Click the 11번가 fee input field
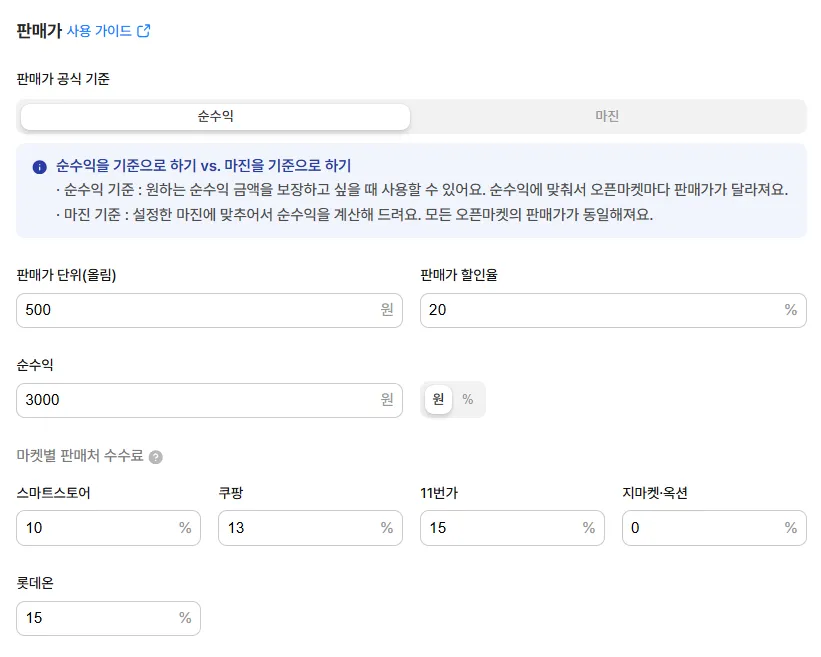 (x=512, y=528)
